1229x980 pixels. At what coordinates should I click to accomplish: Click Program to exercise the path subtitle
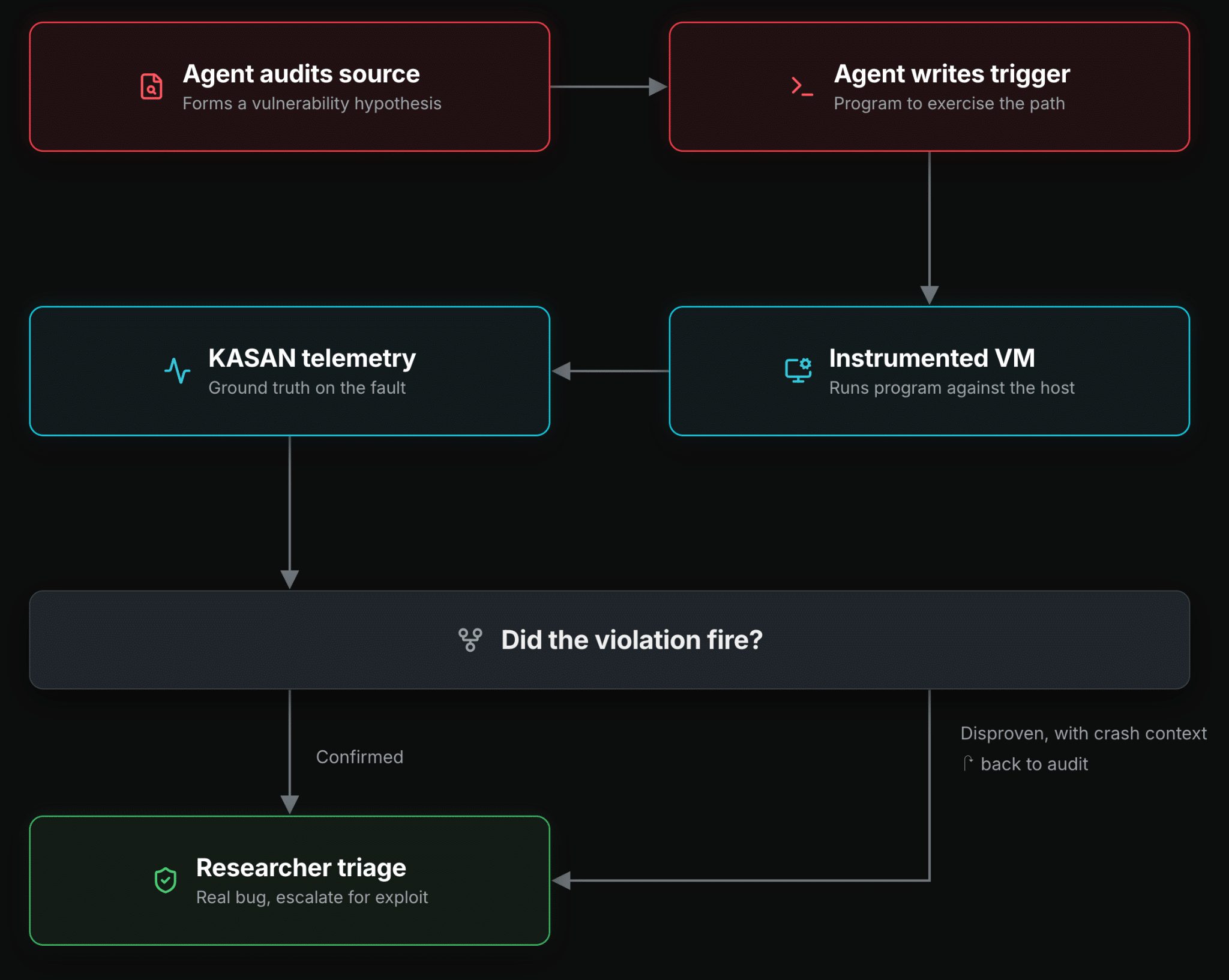(949, 103)
